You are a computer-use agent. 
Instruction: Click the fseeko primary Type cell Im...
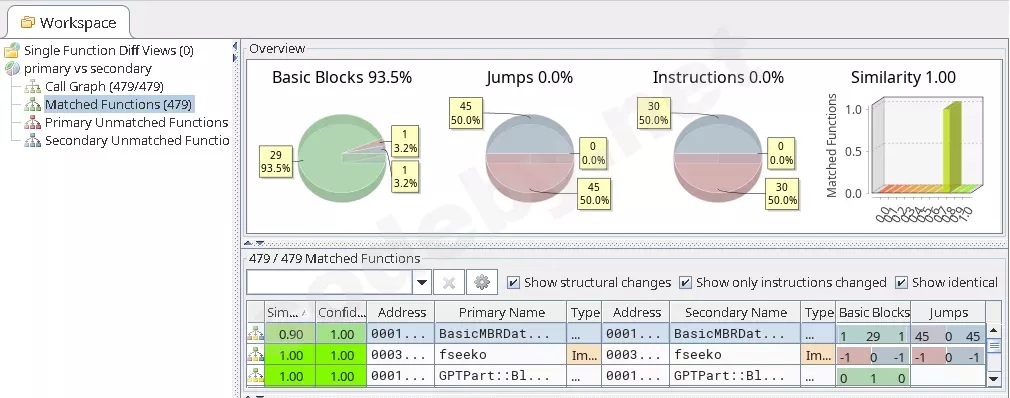(x=585, y=355)
